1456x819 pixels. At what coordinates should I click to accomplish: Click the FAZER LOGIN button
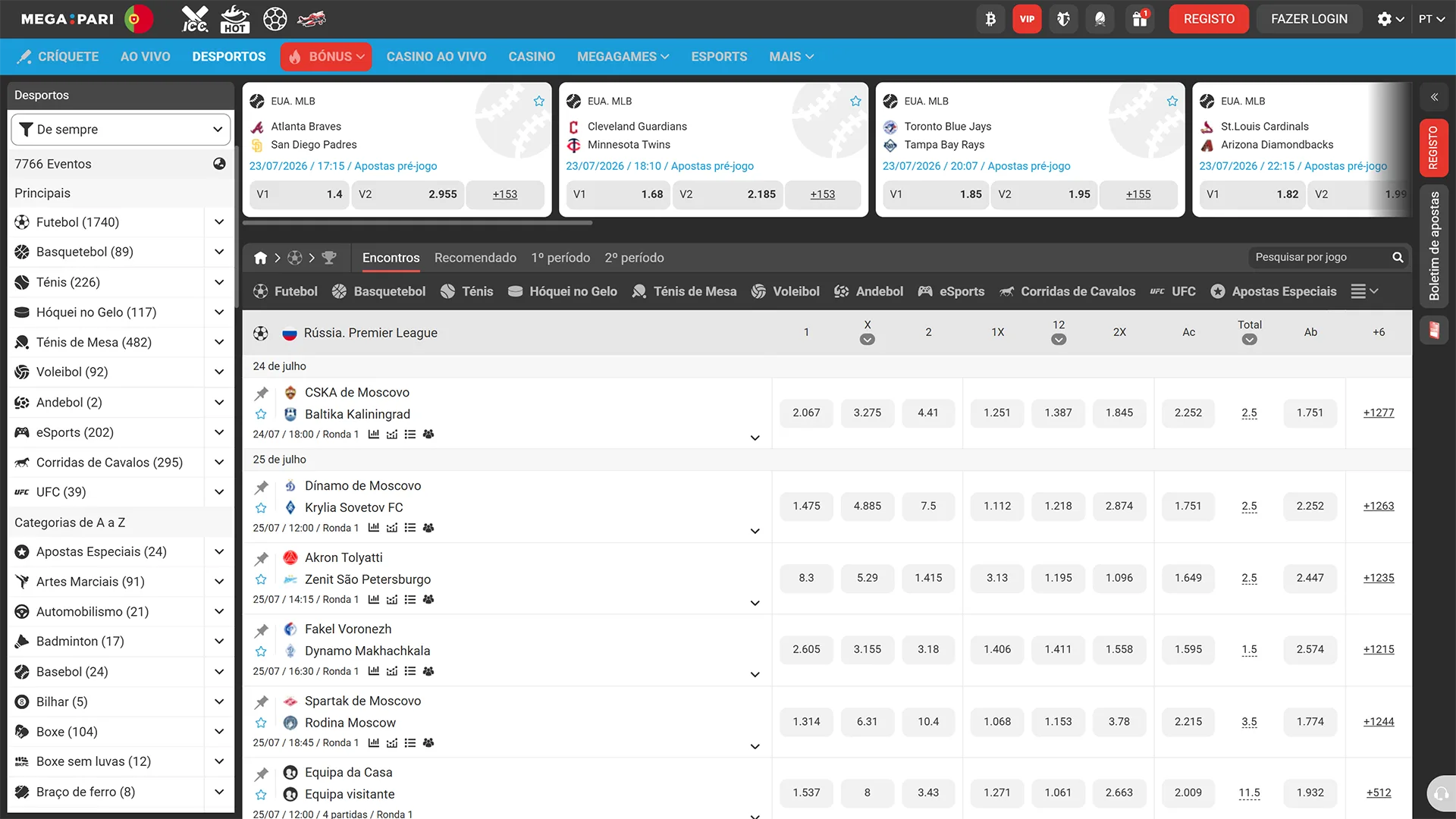pos(1309,19)
